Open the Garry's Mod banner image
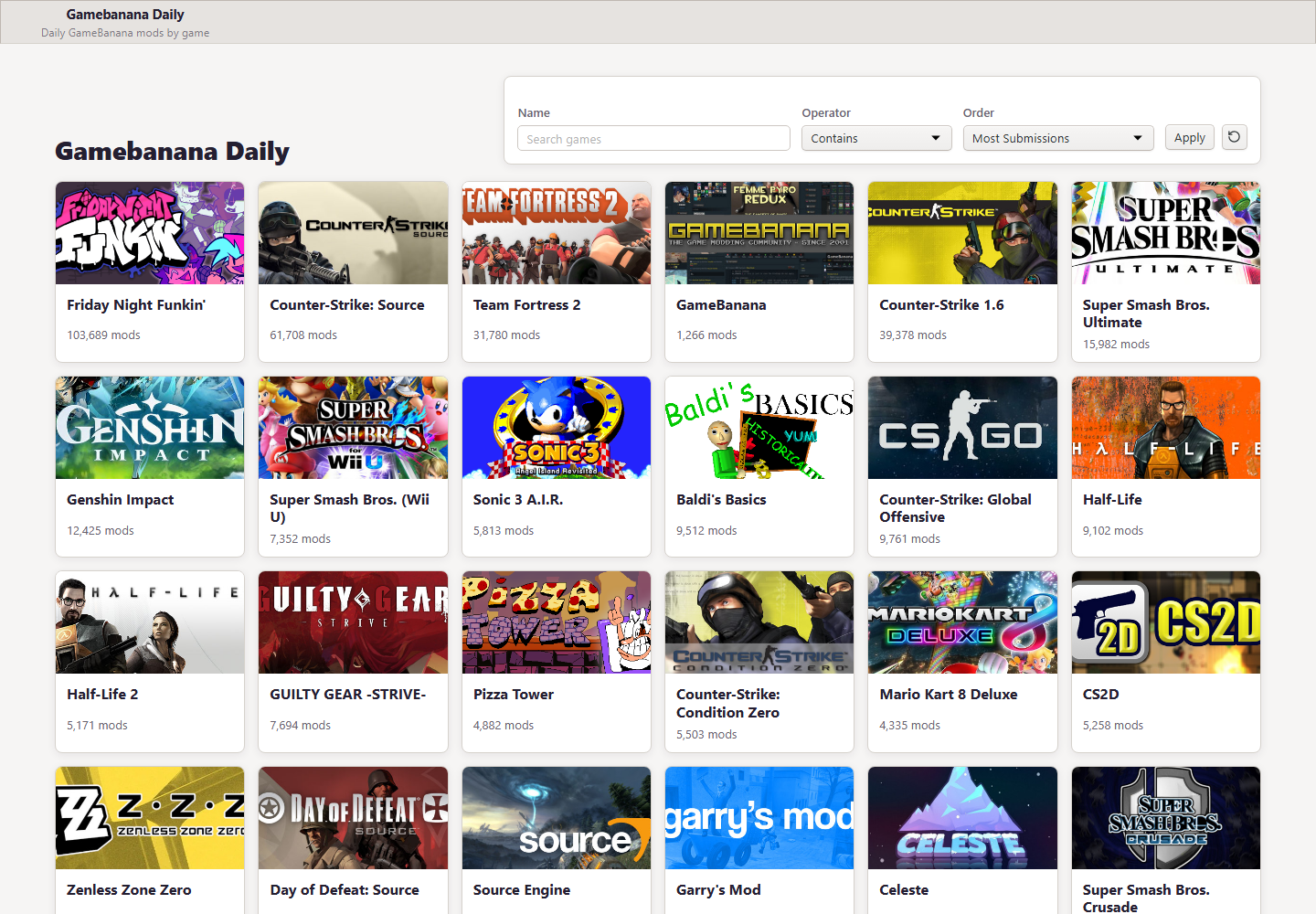This screenshot has height=914, width=1316. pyautogui.click(x=759, y=818)
